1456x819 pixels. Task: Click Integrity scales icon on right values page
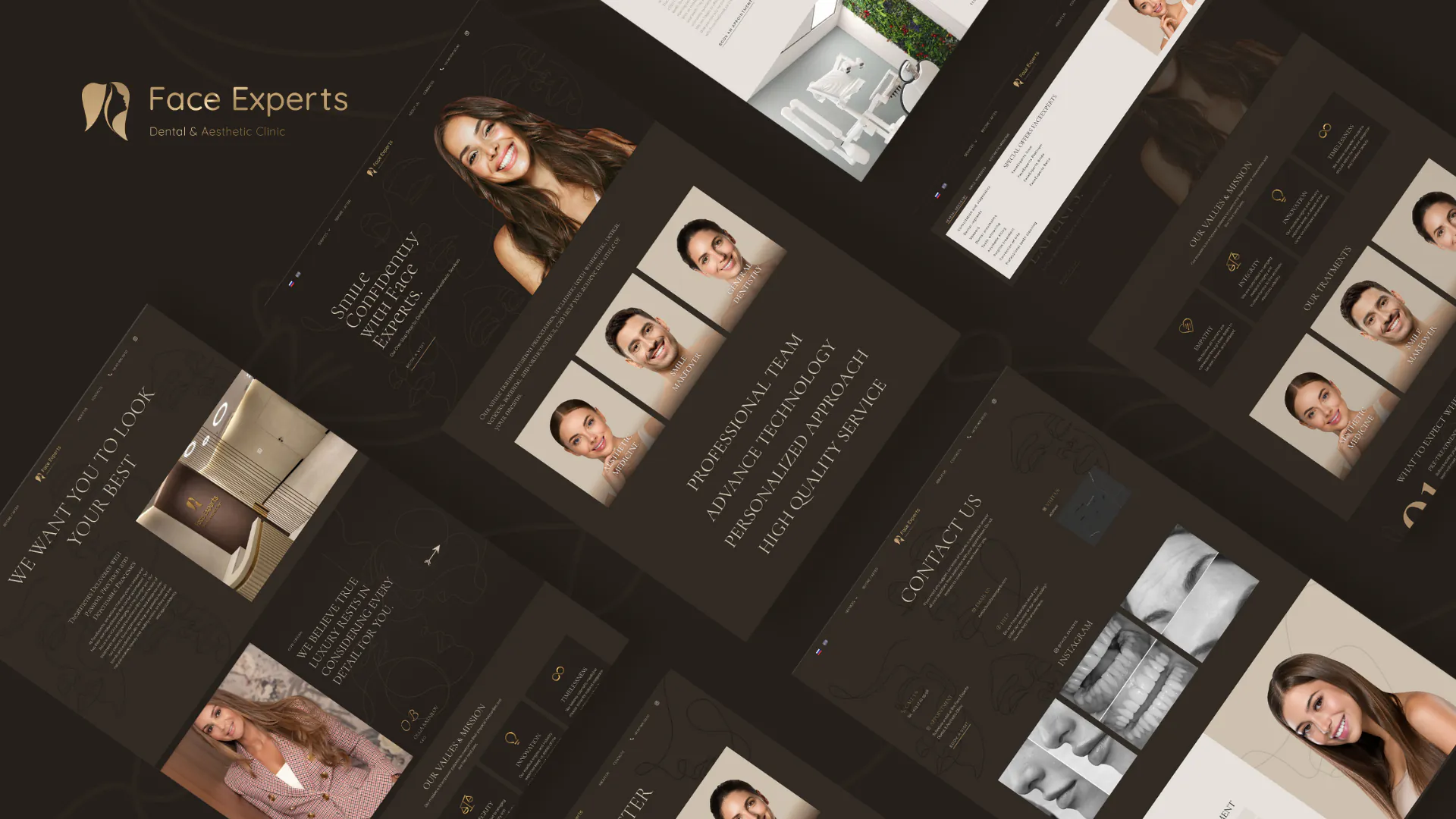(x=1233, y=262)
